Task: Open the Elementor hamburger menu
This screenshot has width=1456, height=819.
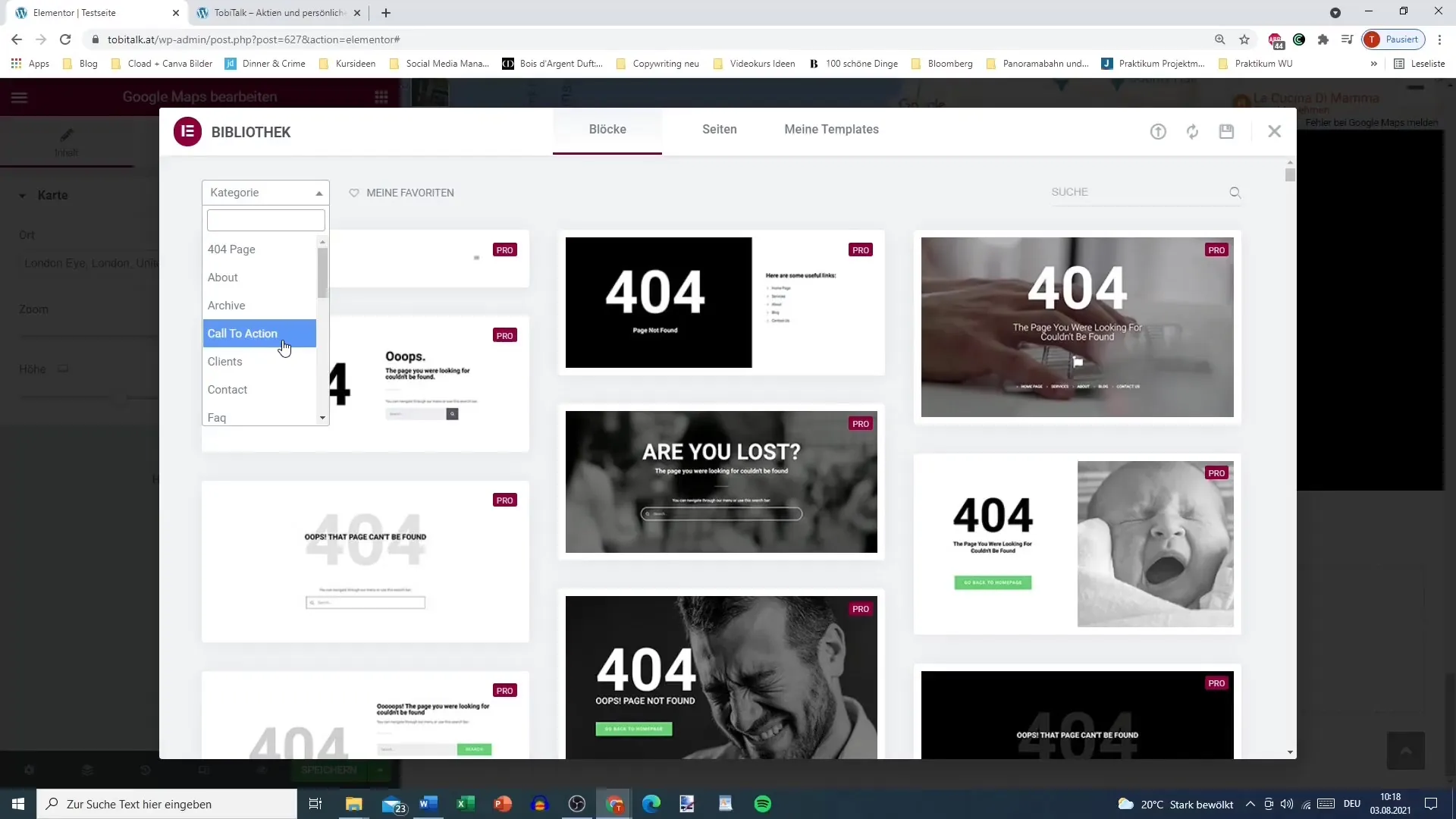Action: 19,97
